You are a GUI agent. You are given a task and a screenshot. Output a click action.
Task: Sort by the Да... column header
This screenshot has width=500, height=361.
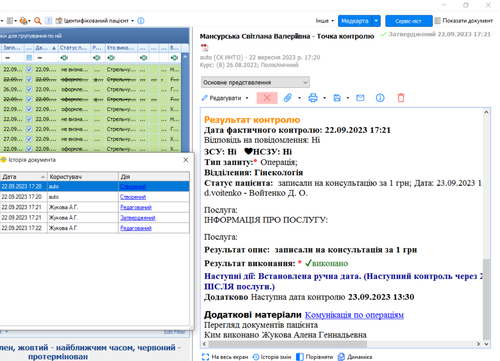coord(46,48)
